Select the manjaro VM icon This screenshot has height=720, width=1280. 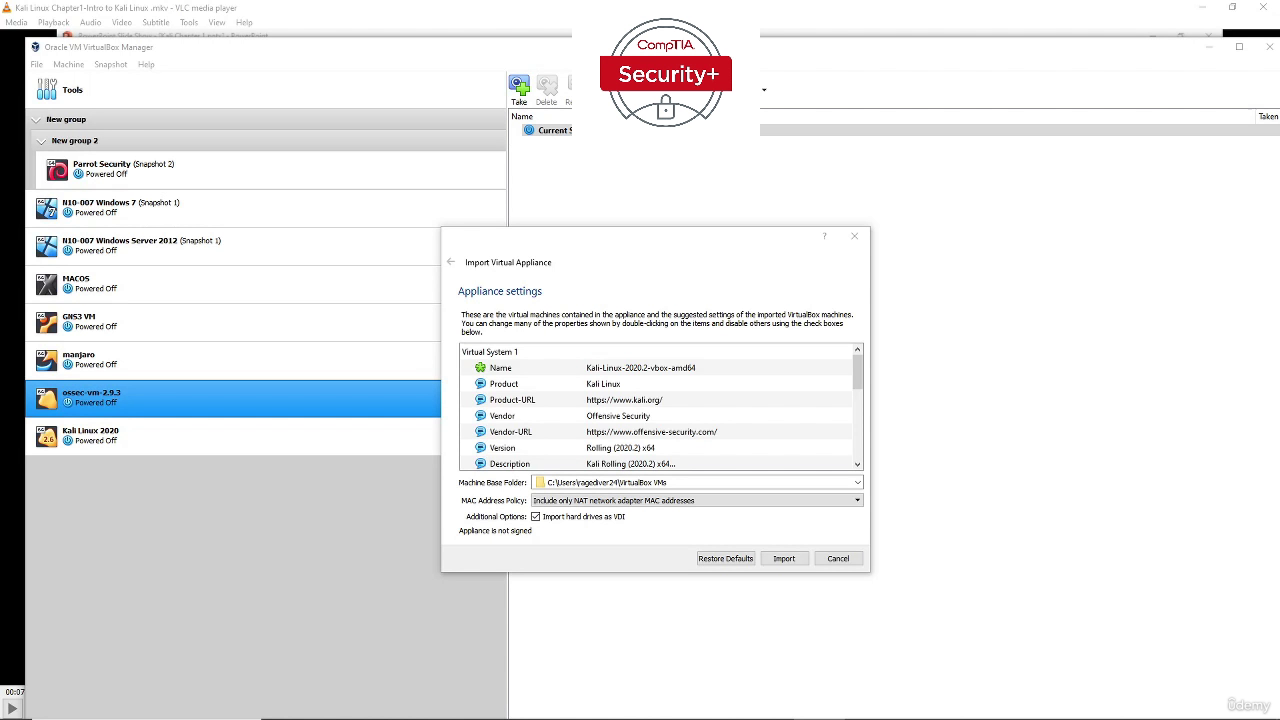coord(47,360)
